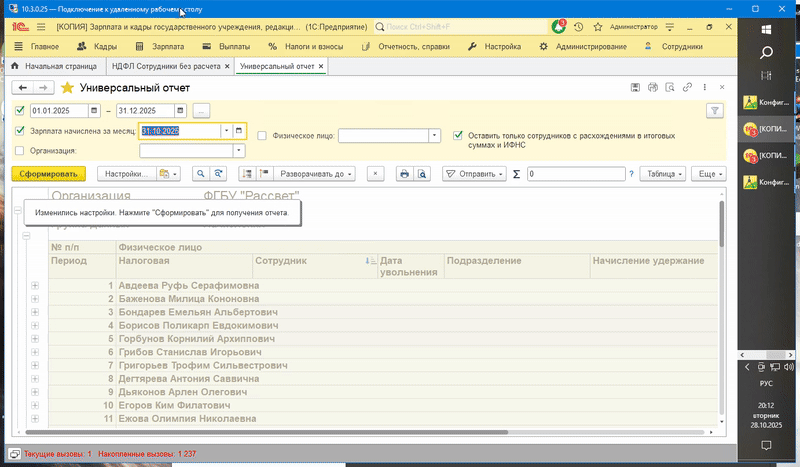This screenshot has height=467, width=800.
Task: Open the history clock icon
Action: click(x=578, y=27)
